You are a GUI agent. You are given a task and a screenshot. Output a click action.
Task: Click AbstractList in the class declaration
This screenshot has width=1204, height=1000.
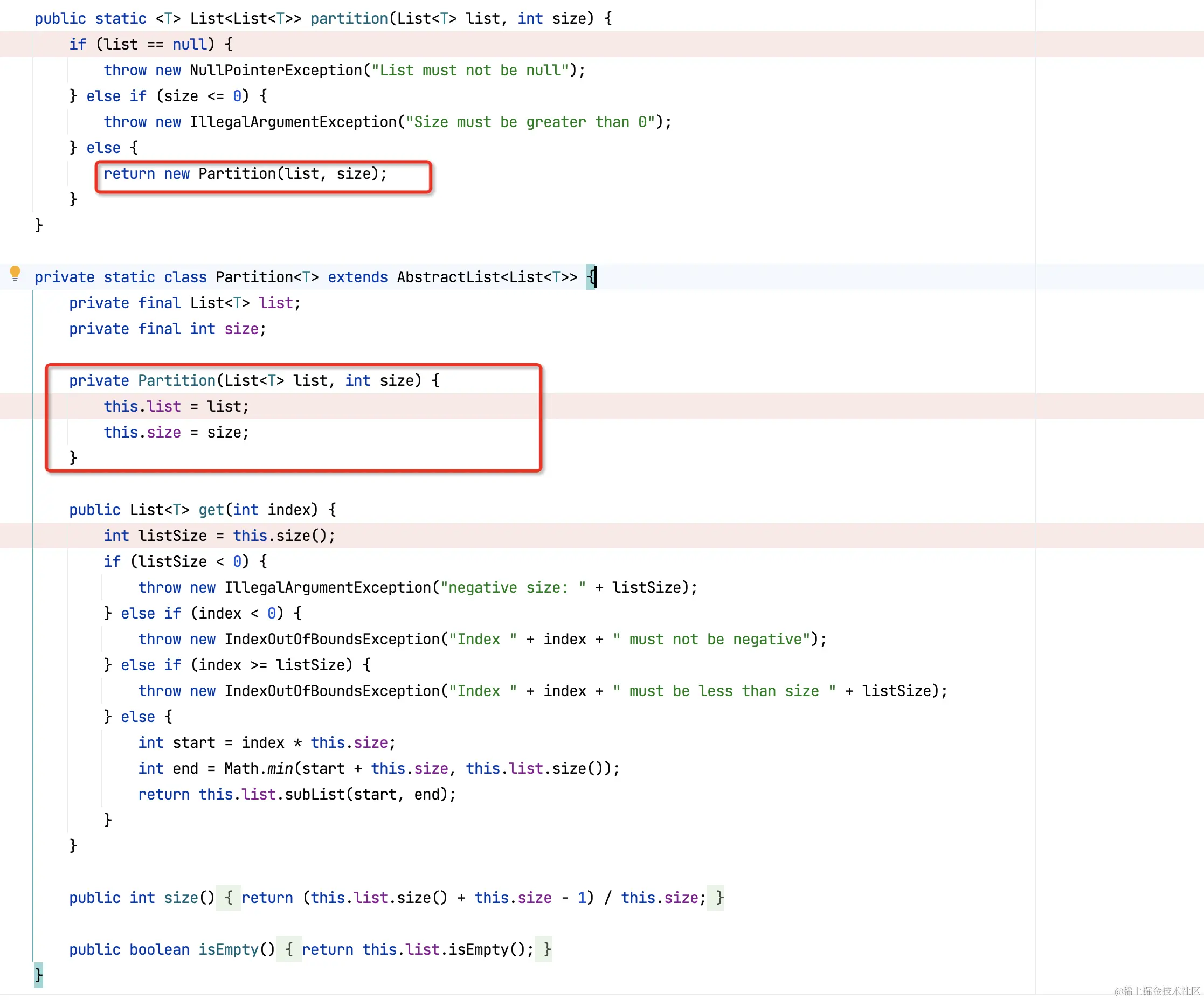pyautogui.click(x=448, y=277)
